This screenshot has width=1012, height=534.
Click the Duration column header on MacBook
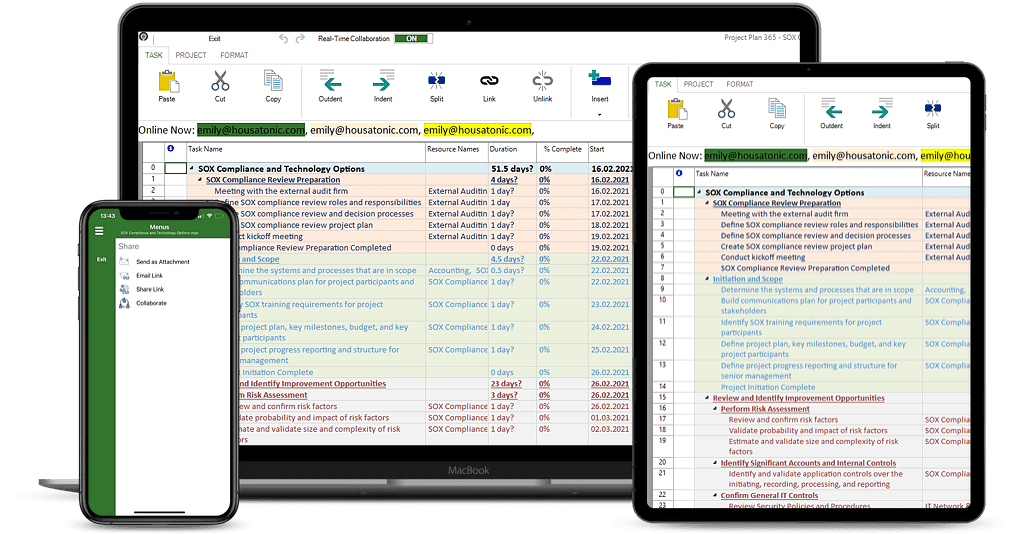(x=503, y=149)
